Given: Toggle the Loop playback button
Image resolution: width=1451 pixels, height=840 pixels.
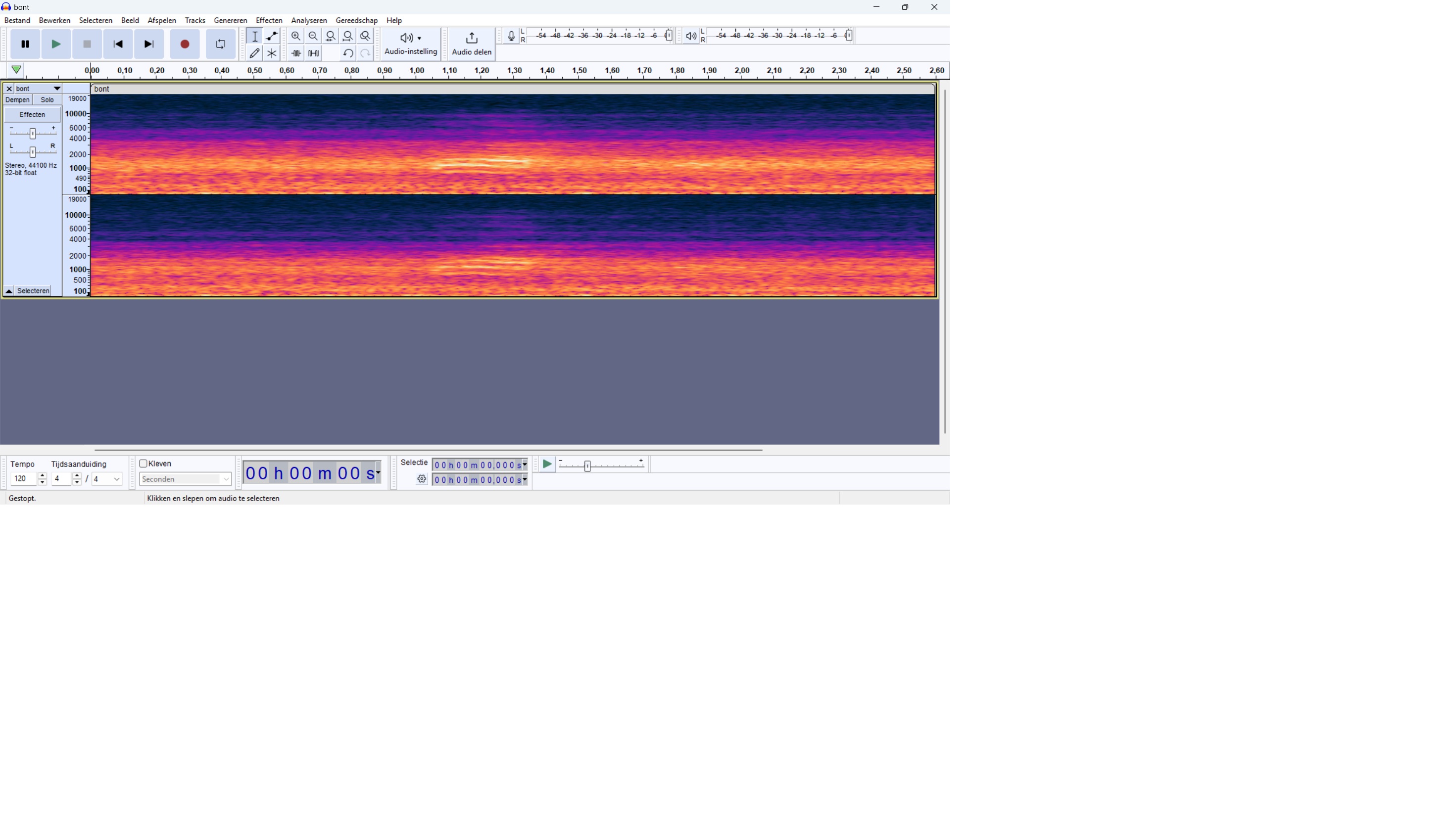Looking at the screenshot, I should pyautogui.click(x=221, y=45).
